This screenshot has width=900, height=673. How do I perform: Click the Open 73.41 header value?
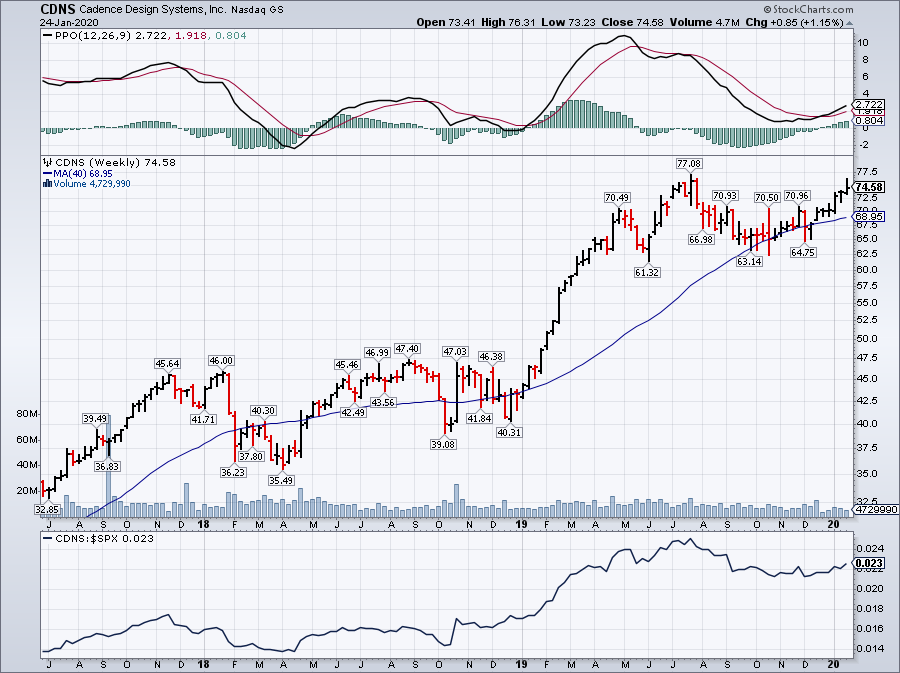[447, 22]
